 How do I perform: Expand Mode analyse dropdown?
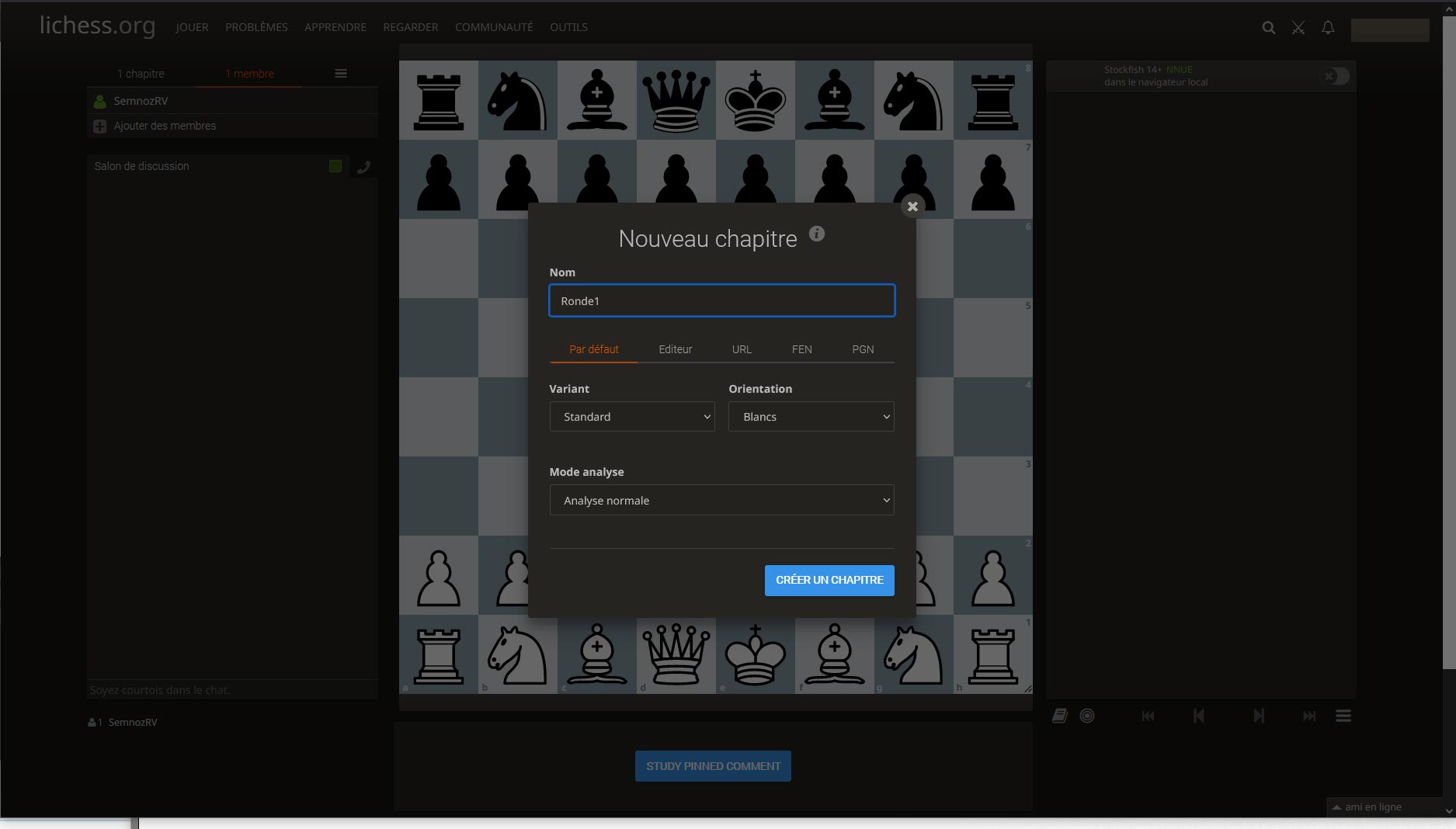click(x=721, y=501)
